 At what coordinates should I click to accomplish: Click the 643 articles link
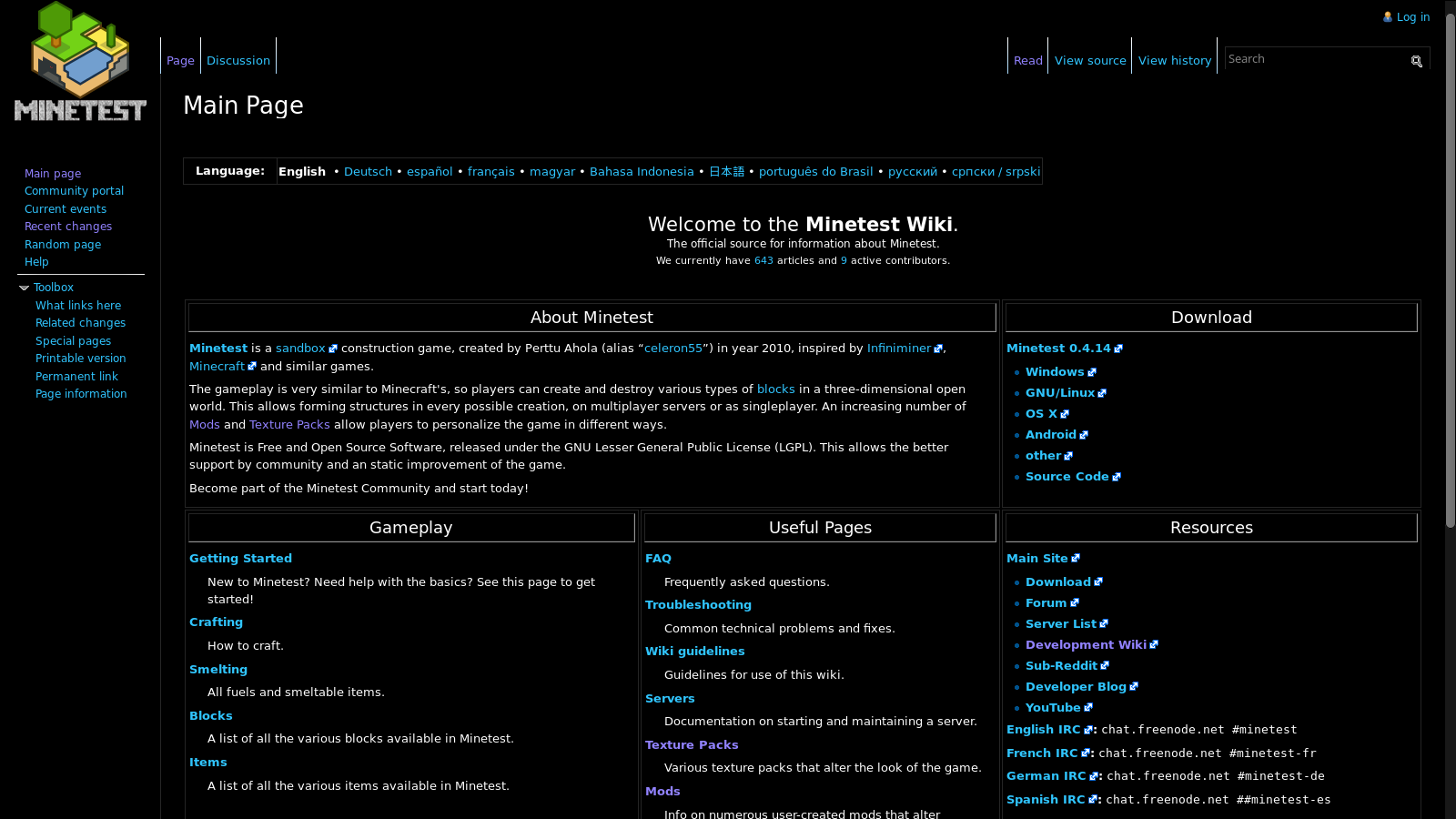(x=763, y=260)
